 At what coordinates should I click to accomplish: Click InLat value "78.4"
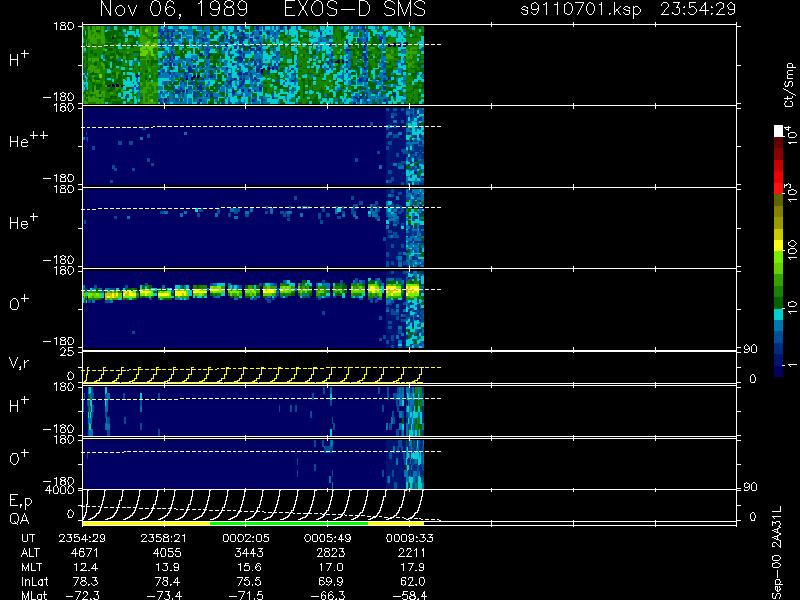click(x=167, y=581)
